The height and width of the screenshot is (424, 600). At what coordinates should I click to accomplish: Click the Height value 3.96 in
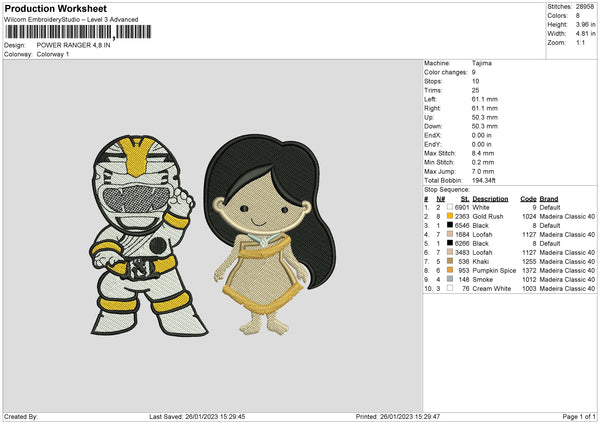(585, 24)
